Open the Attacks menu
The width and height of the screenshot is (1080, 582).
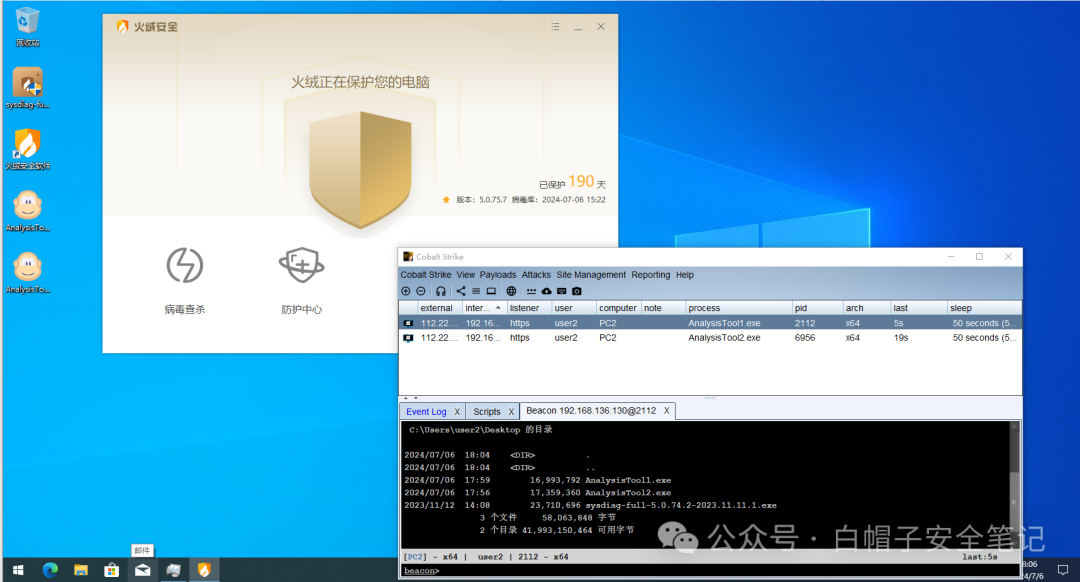536,275
